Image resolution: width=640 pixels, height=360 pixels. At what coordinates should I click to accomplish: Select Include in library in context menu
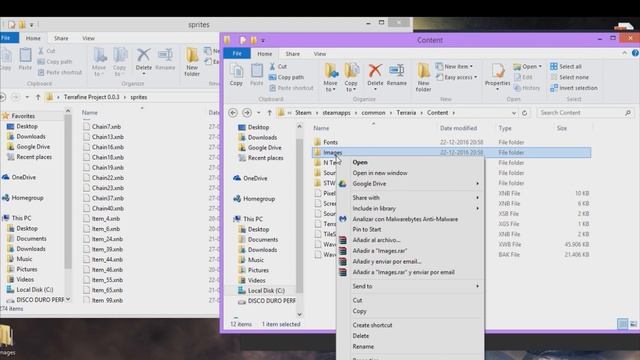click(x=374, y=208)
